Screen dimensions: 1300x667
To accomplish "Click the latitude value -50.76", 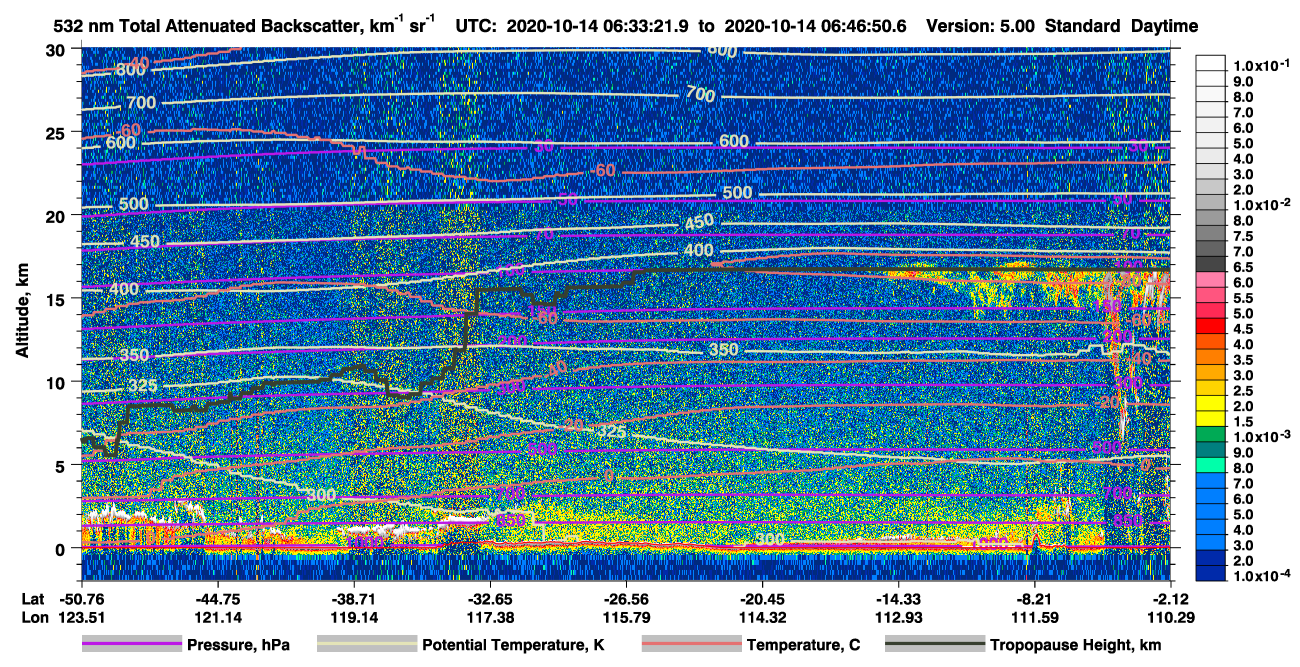I will coord(80,600).
